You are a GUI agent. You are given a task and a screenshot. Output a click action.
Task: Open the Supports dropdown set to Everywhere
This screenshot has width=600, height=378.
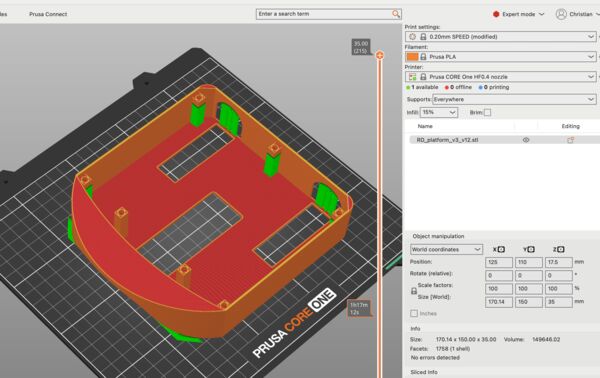coord(514,99)
